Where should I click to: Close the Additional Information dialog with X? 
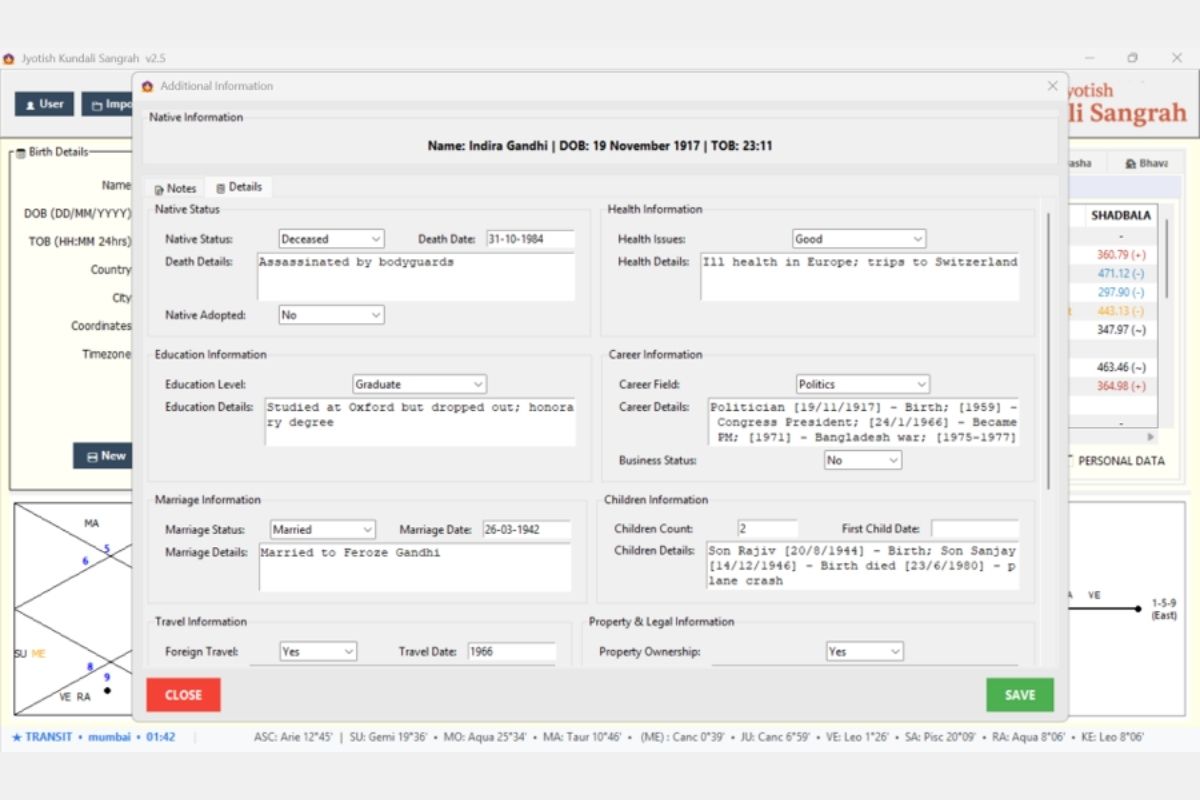point(1052,86)
